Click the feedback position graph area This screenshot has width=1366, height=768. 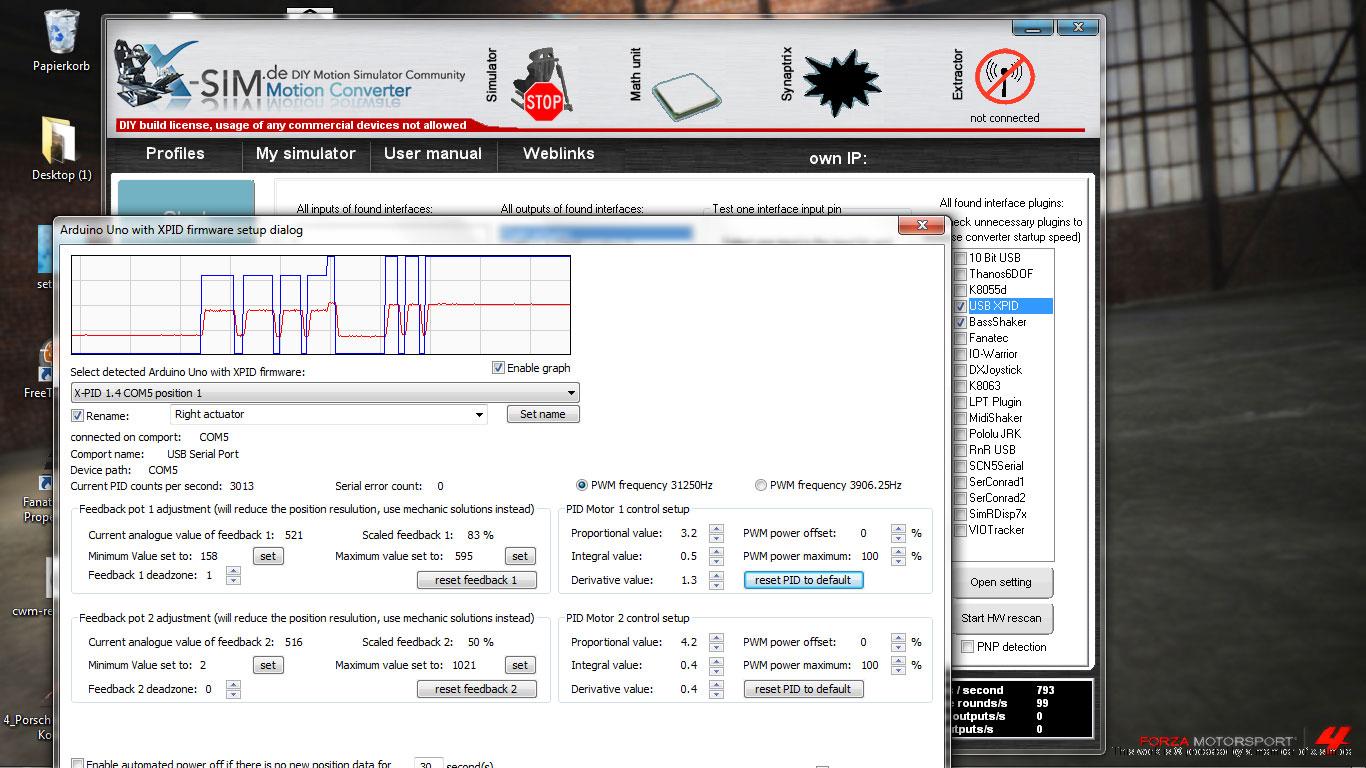tap(320, 305)
